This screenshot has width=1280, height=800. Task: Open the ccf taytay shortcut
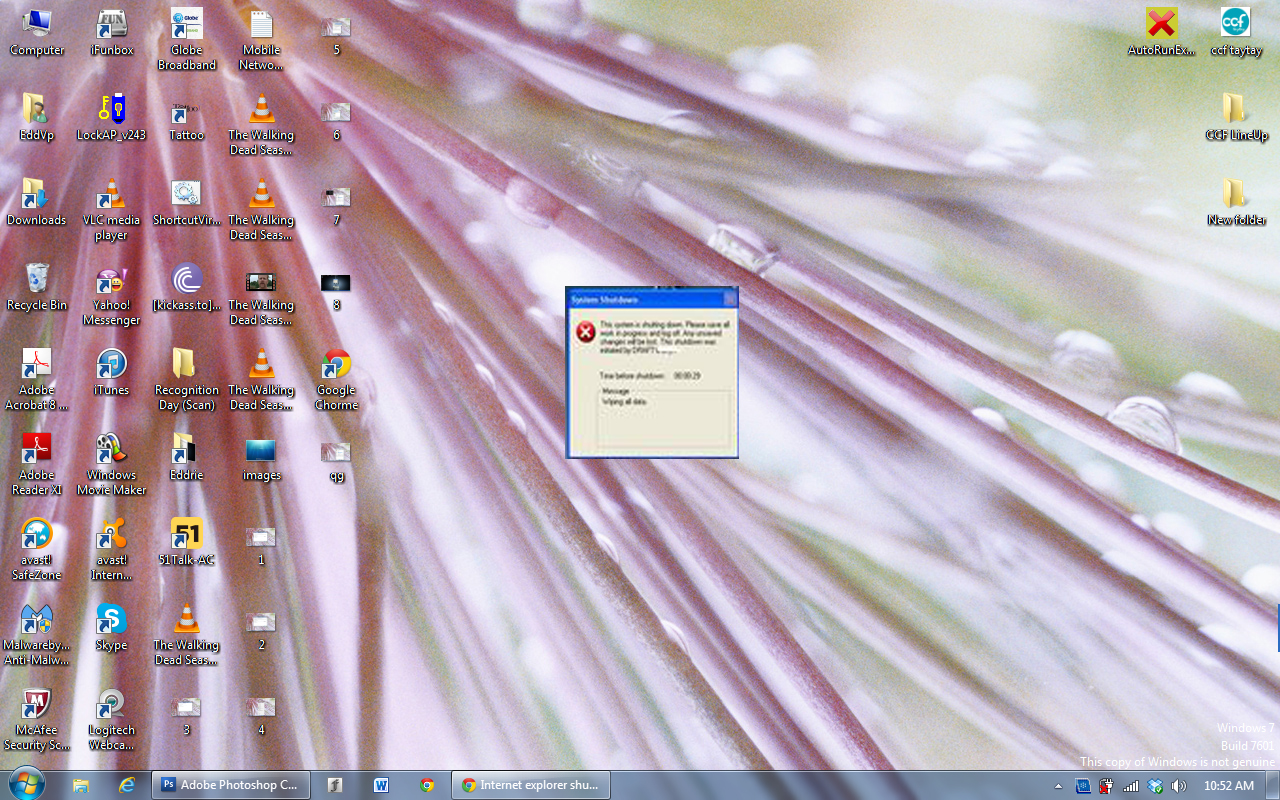(x=1236, y=32)
